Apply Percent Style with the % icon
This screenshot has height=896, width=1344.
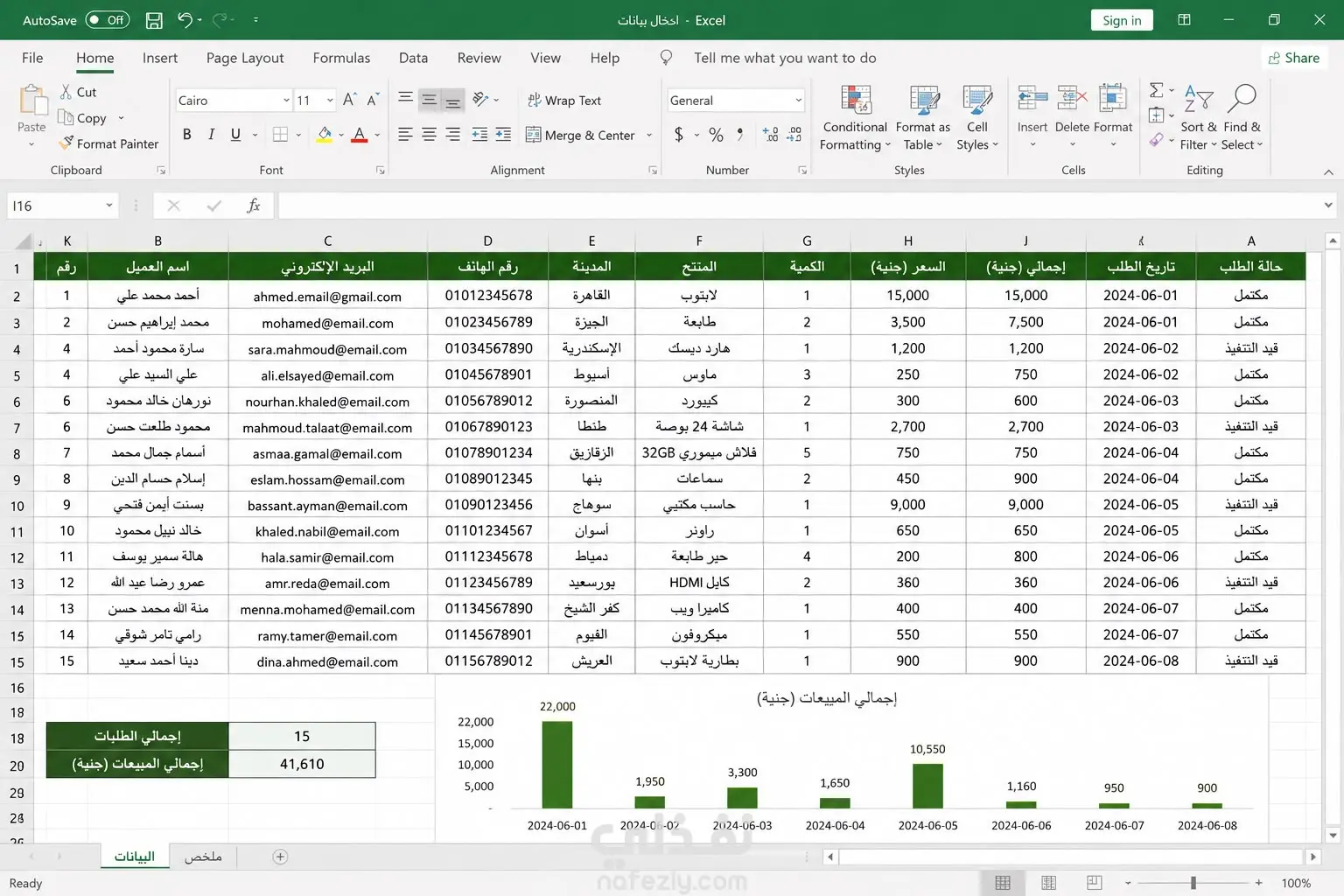pyautogui.click(x=716, y=135)
